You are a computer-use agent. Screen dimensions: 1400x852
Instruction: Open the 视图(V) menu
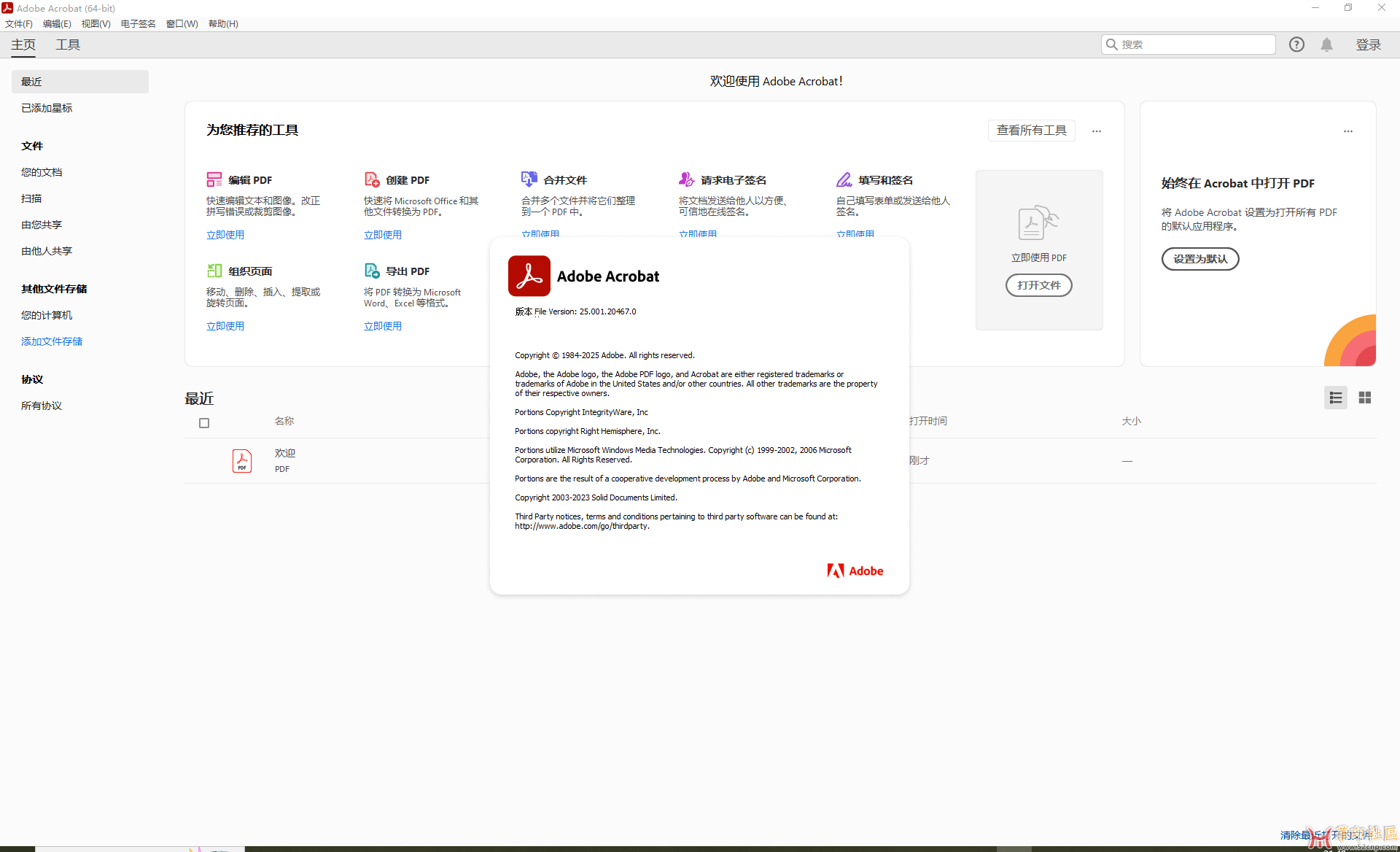coord(96,24)
